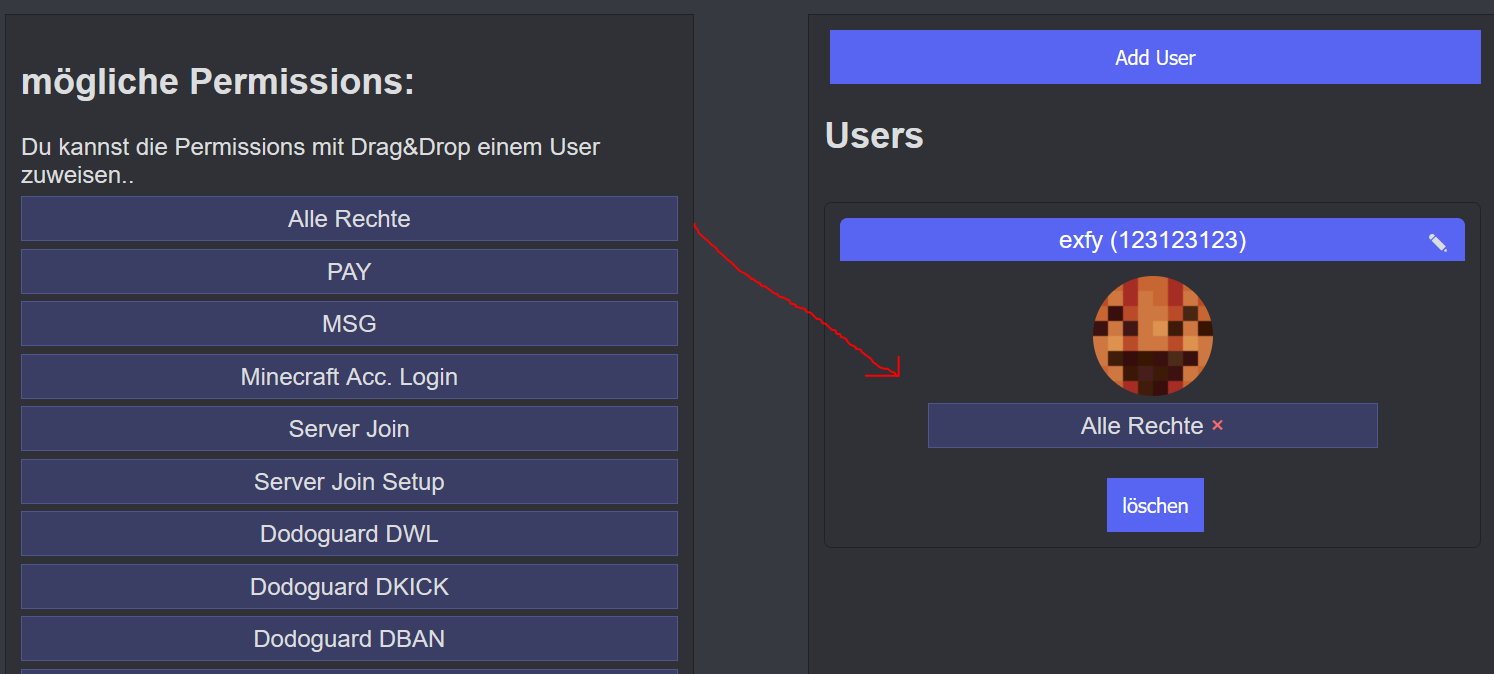Select the Dodoguard DWL permission
The width and height of the screenshot is (1494, 674).
tap(349, 533)
